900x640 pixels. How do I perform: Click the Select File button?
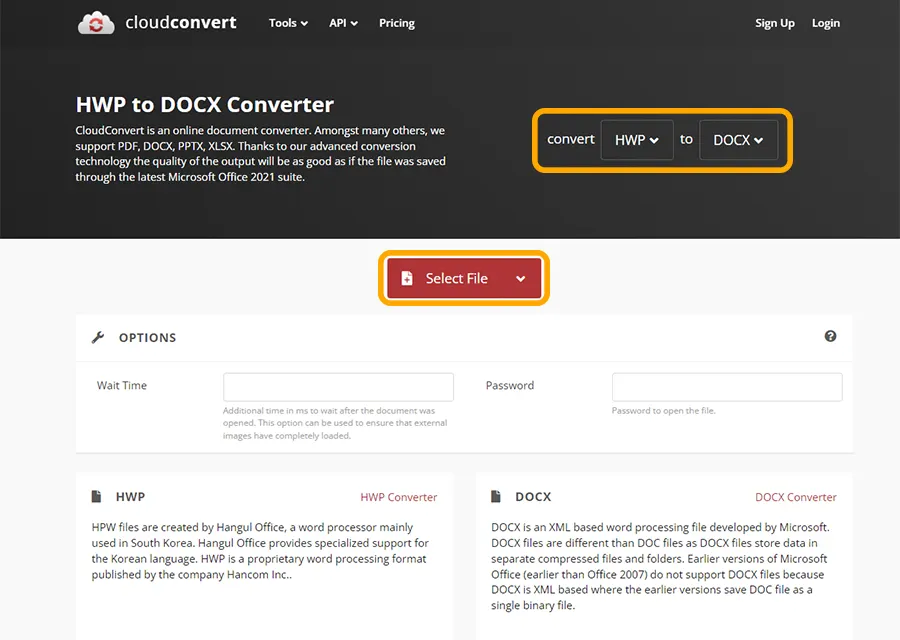[455, 280]
